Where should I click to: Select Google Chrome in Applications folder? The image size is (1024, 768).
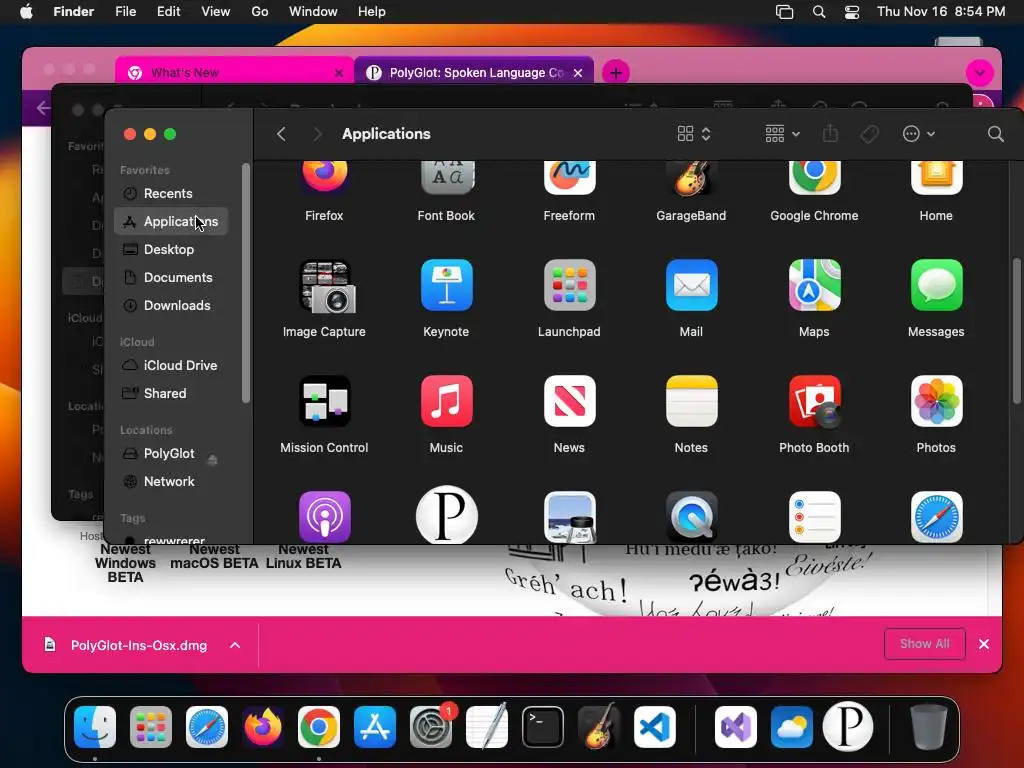click(x=814, y=177)
